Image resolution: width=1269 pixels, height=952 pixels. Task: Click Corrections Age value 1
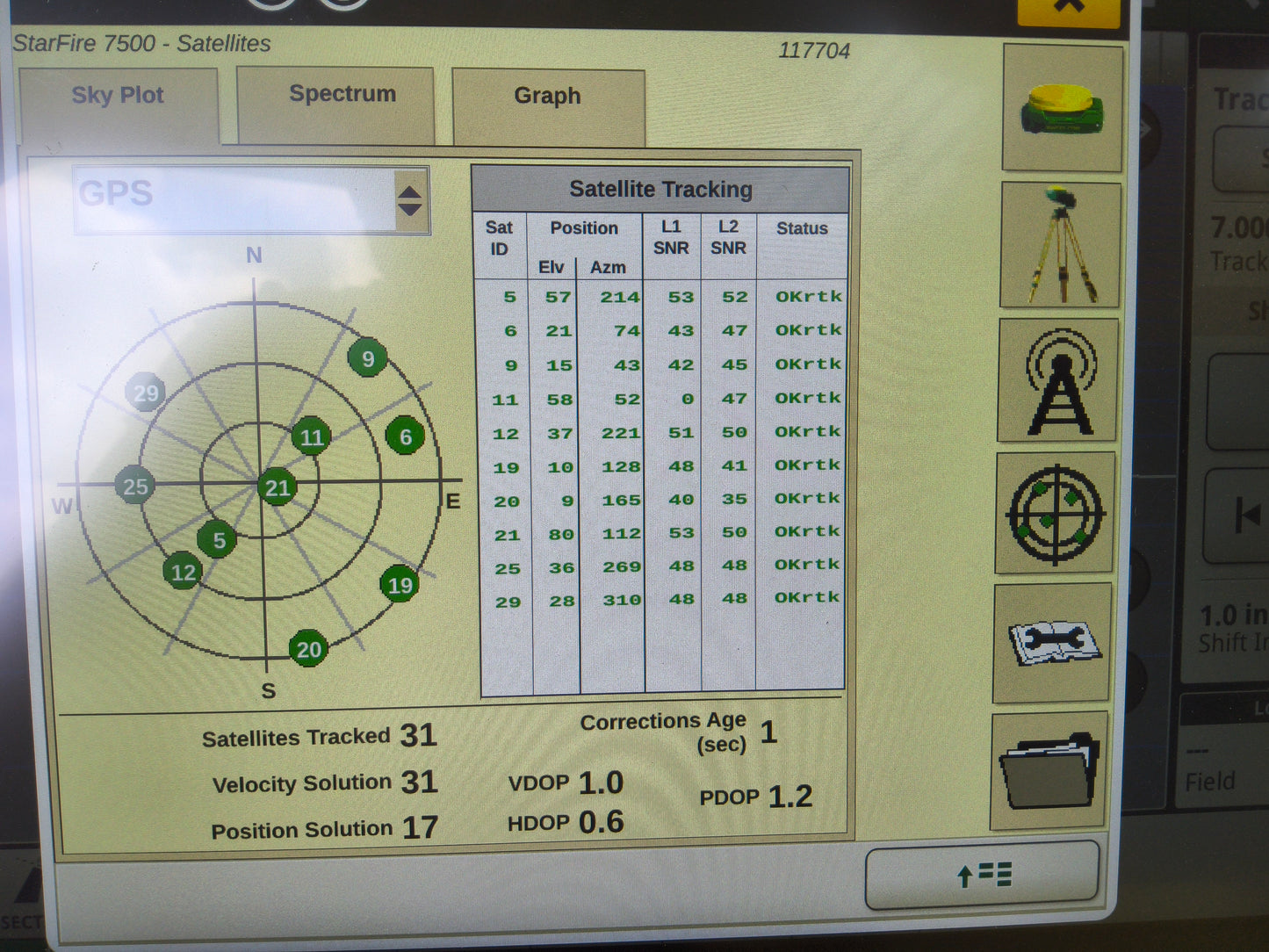click(768, 732)
